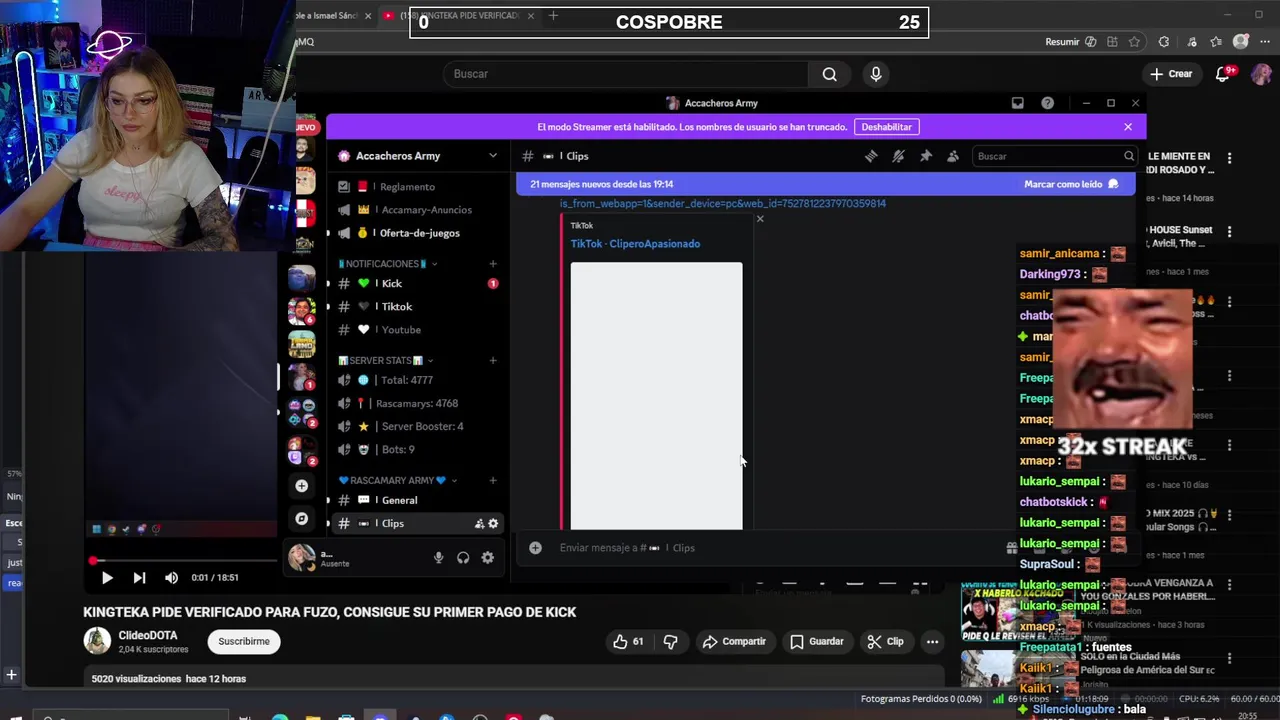Add page to browser favorites star
This screenshot has width=1280, height=720.
(x=1134, y=42)
